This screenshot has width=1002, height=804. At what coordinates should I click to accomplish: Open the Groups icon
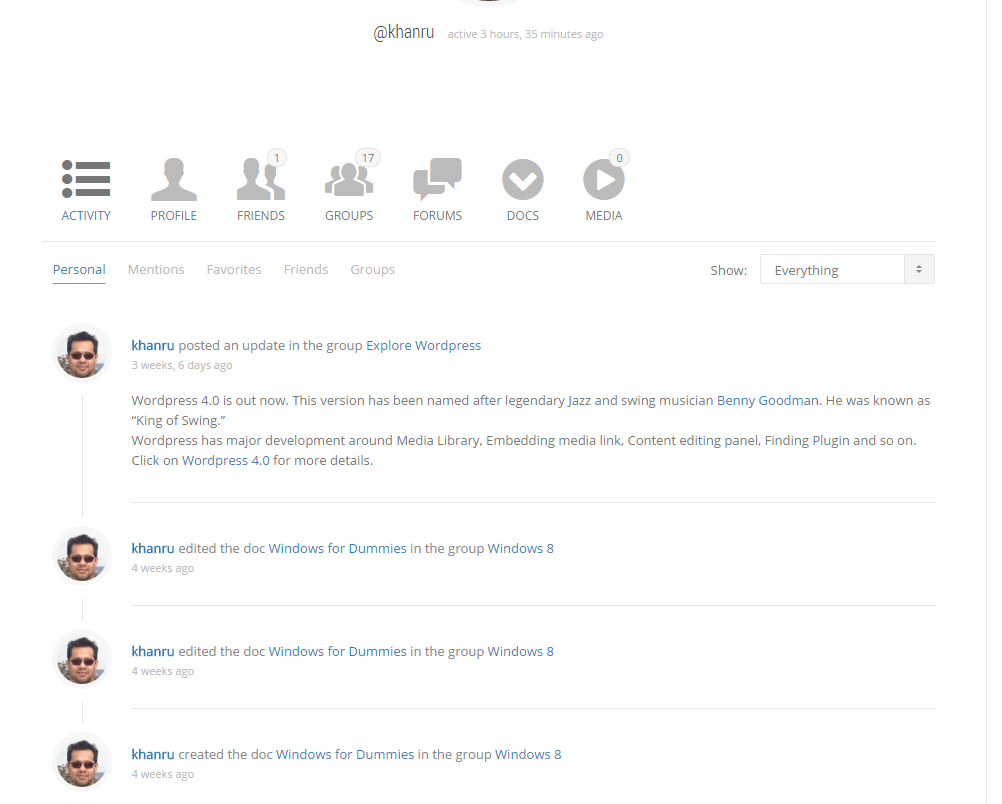point(348,180)
